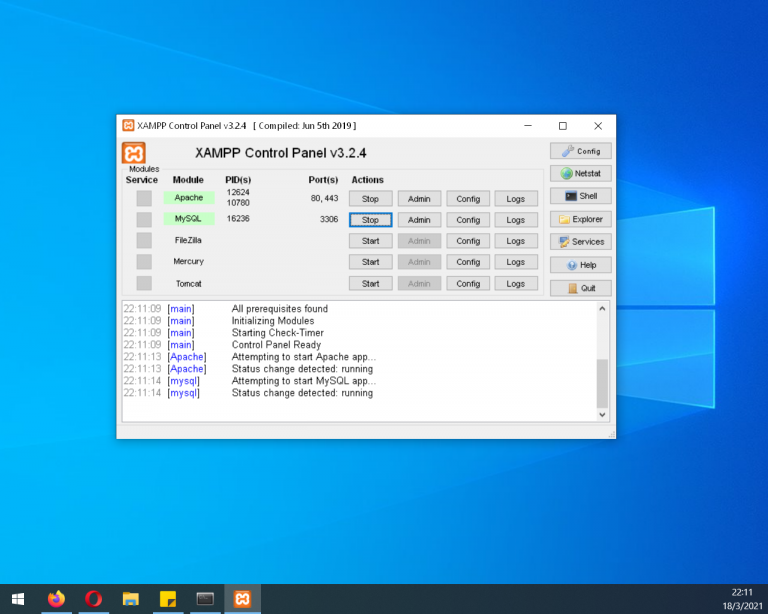This screenshot has width=768, height=614.
Task: Click the FileZilla module name
Action: 188,240
